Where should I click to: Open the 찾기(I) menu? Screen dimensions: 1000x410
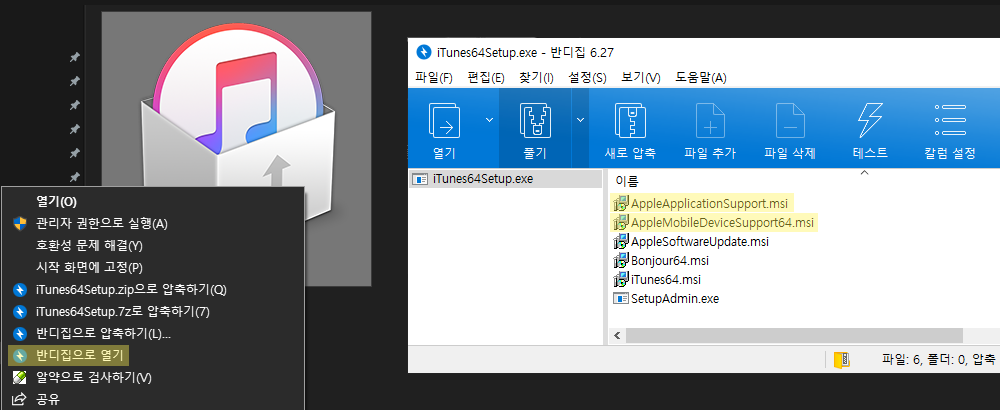point(536,78)
